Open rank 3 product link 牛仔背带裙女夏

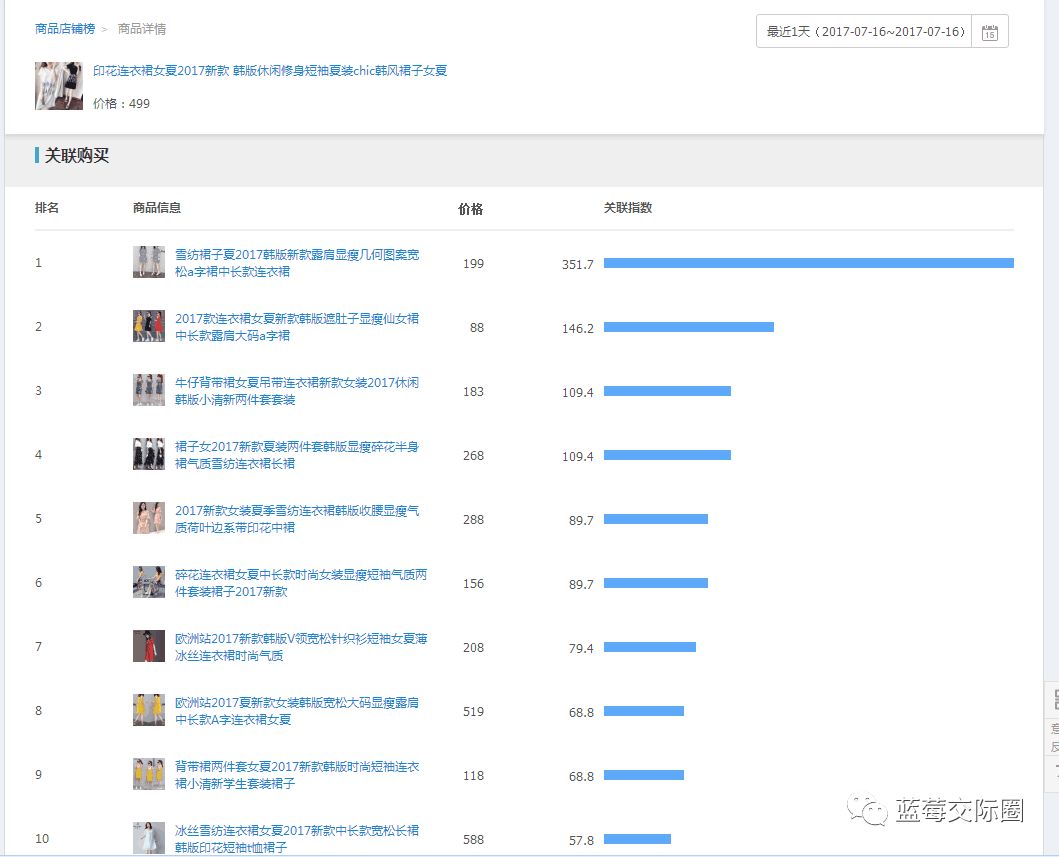point(297,391)
